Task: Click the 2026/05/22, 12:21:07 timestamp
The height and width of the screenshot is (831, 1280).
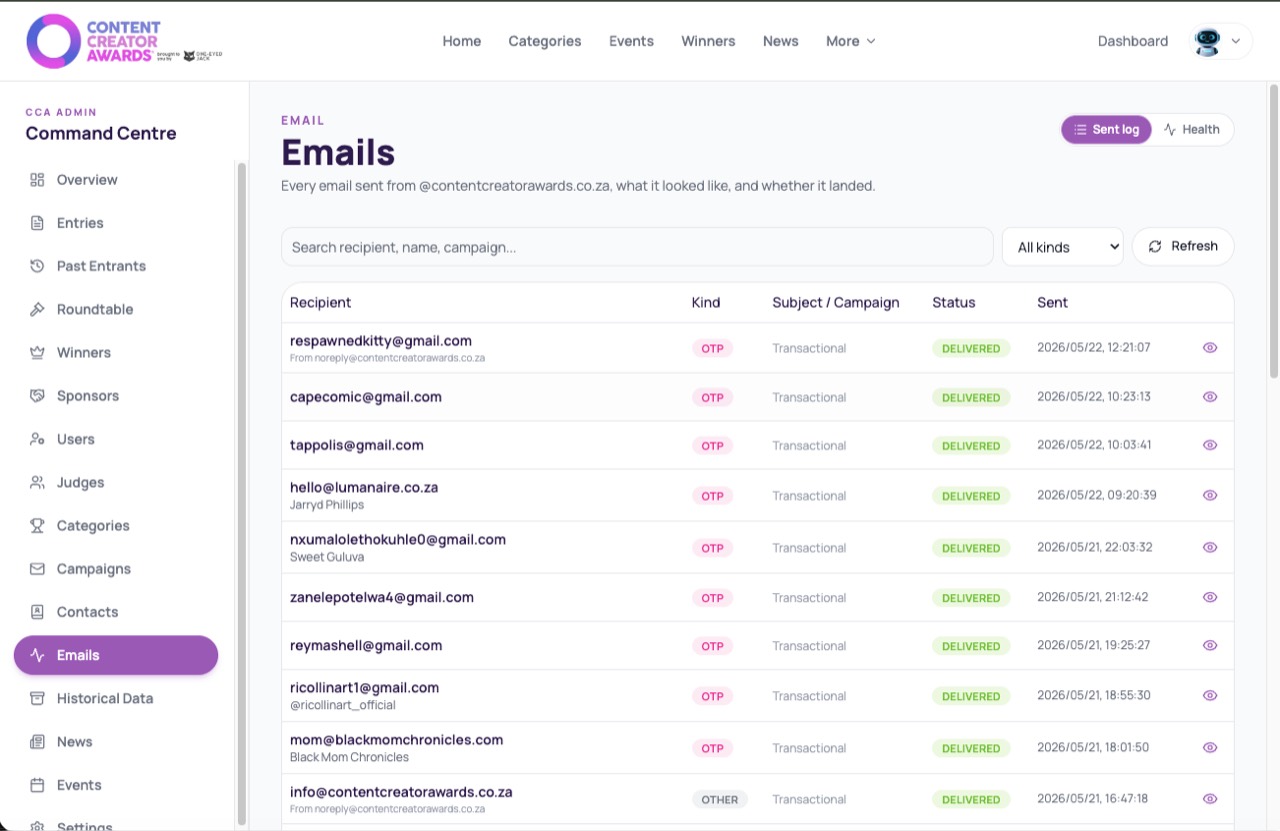Action: (x=1094, y=348)
